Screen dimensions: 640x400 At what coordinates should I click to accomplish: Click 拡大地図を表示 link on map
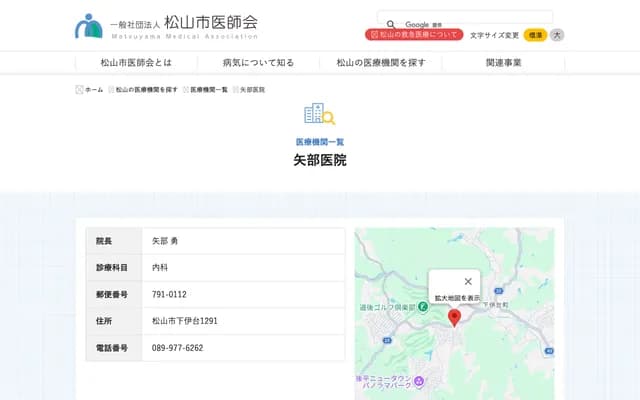[x=456, y=298]
